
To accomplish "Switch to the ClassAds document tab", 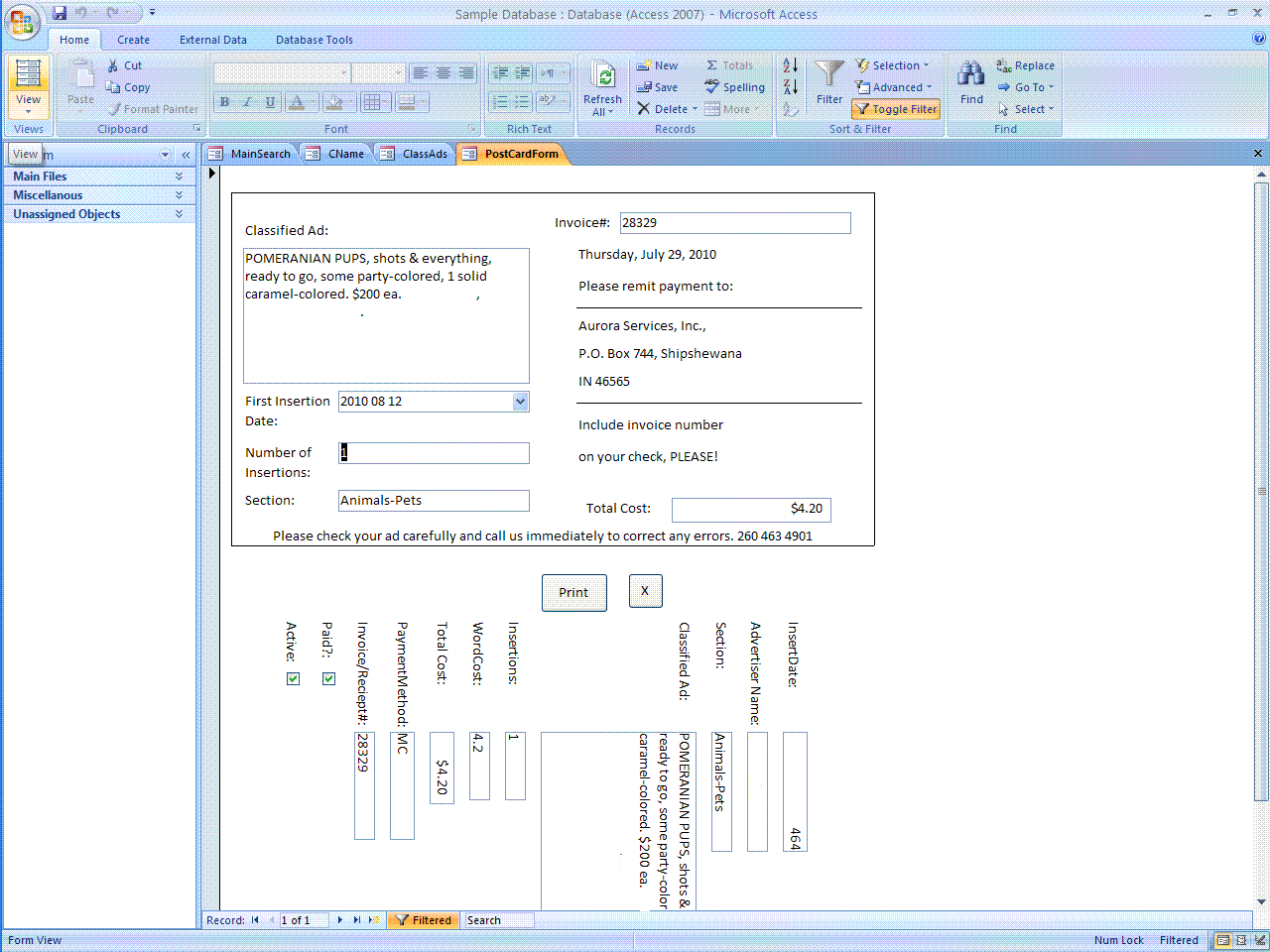I will (x=424, y=154).
